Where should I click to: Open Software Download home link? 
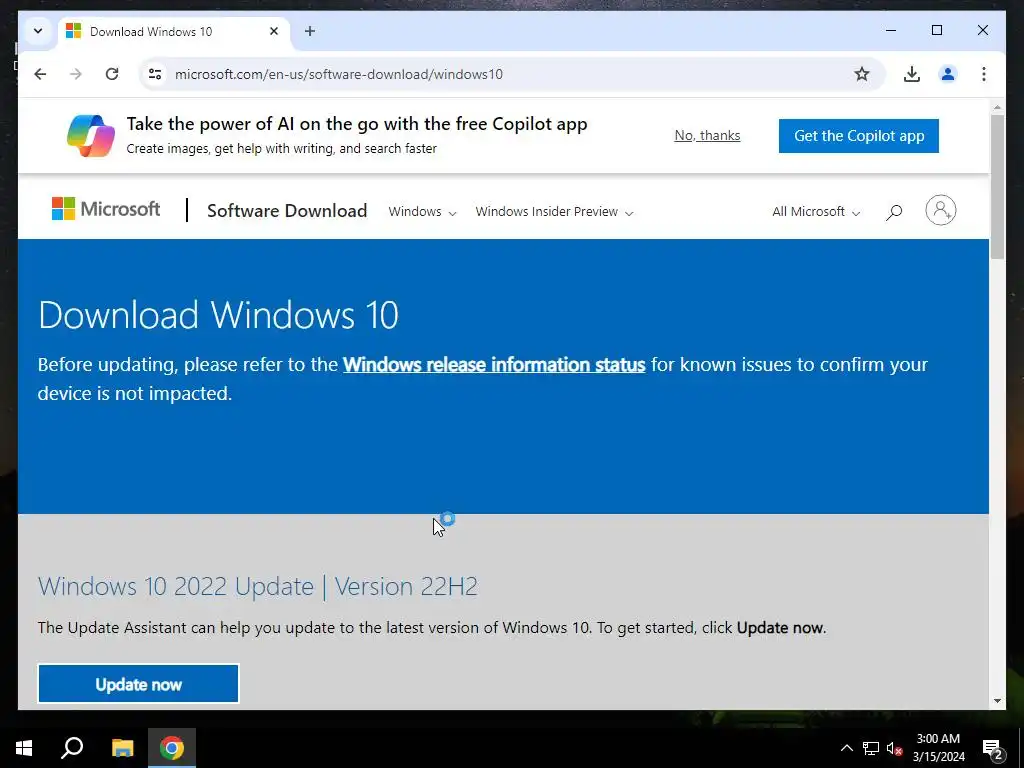click(x=287, y=210)
